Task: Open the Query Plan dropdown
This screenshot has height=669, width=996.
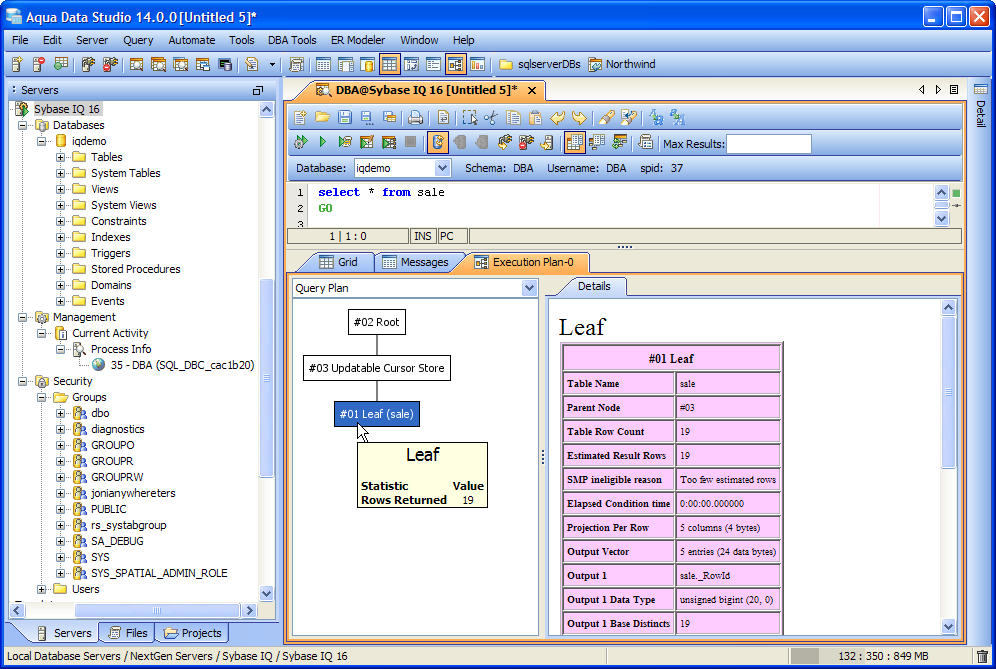Action: [415, 288]
